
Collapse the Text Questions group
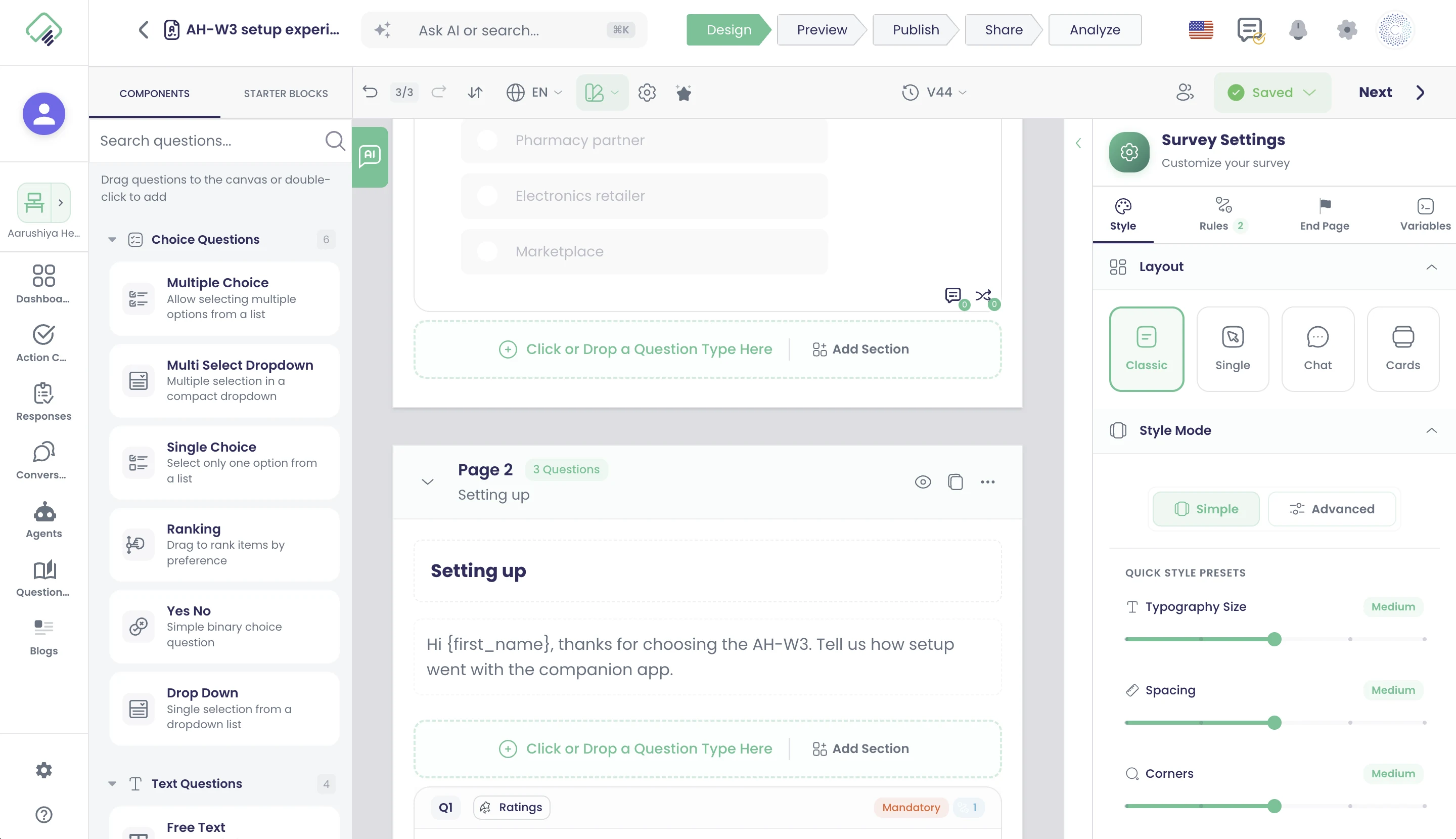click(x=112, y=784)
